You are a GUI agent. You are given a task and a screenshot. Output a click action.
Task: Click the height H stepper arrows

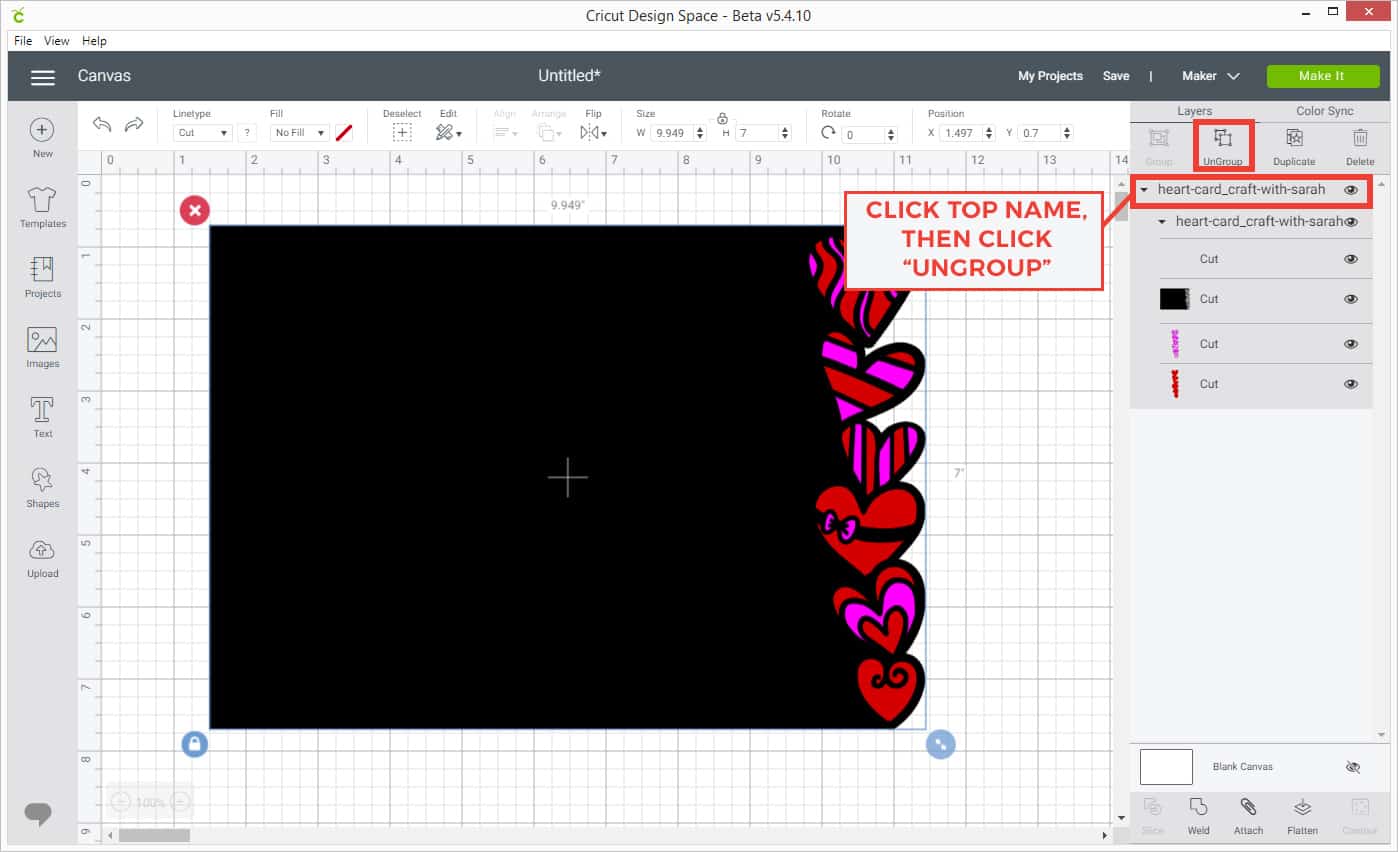point(785,133)
